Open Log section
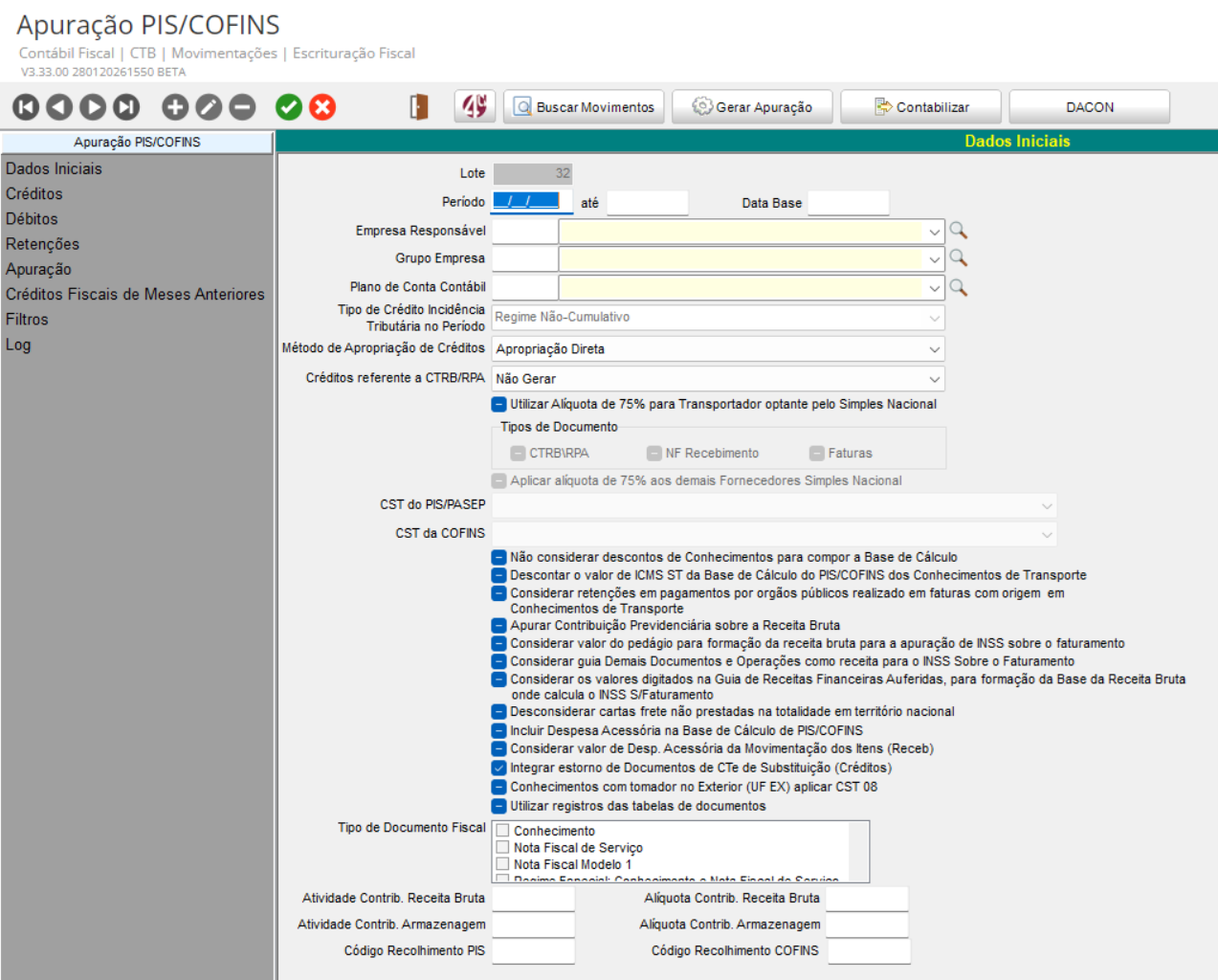This screenshot has width=1218, height=980. pos(18,345)
